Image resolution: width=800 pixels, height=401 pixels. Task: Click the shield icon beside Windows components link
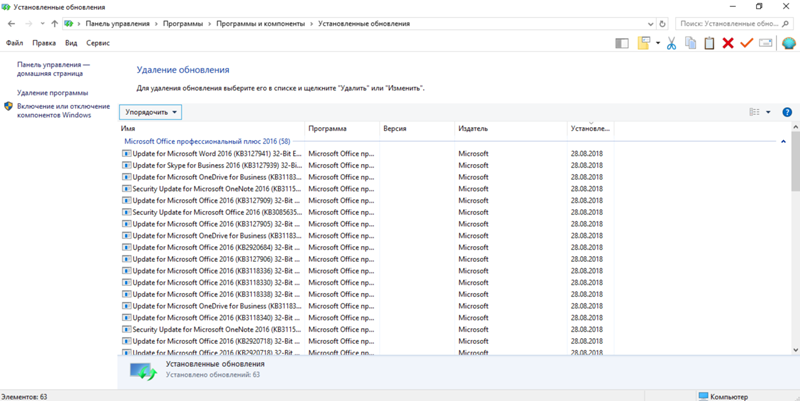click(8, 106)
